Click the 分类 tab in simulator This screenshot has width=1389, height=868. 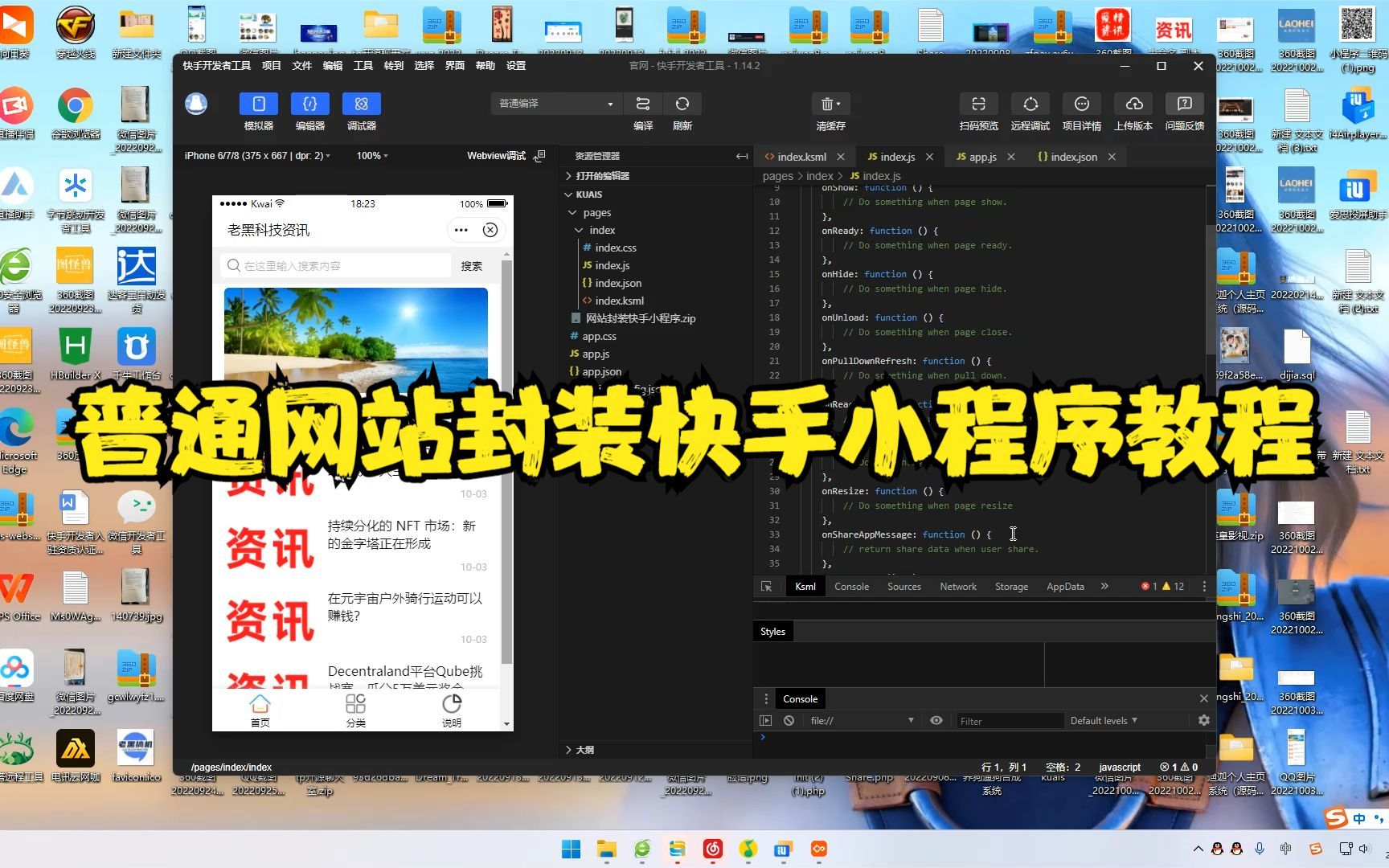click(x=355, y=710)
